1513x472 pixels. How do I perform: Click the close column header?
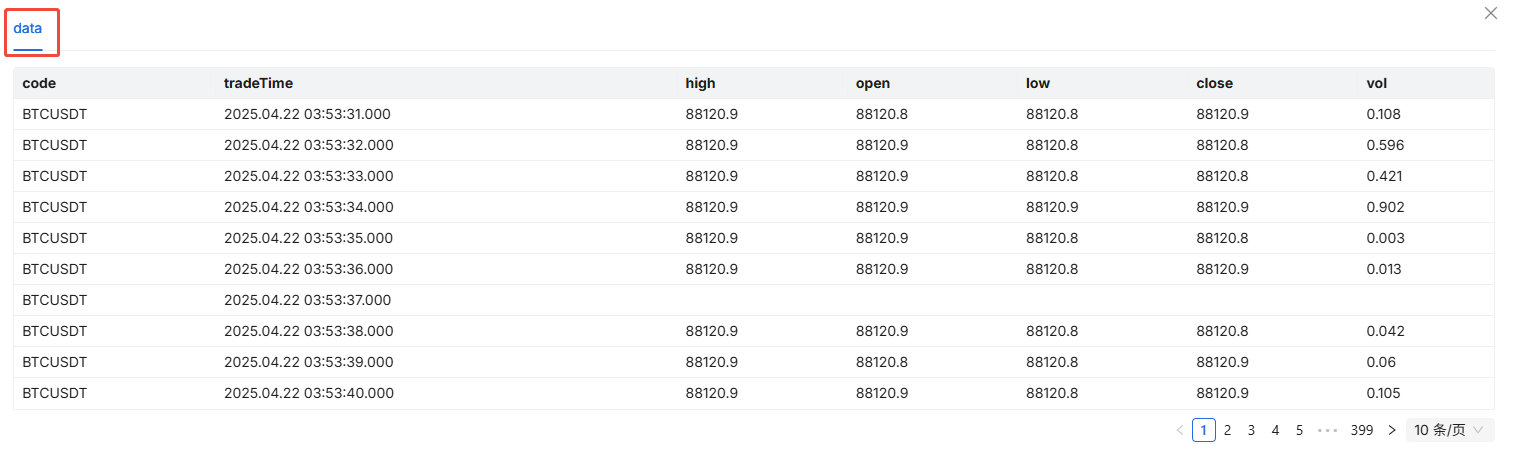click(1214, 83)
